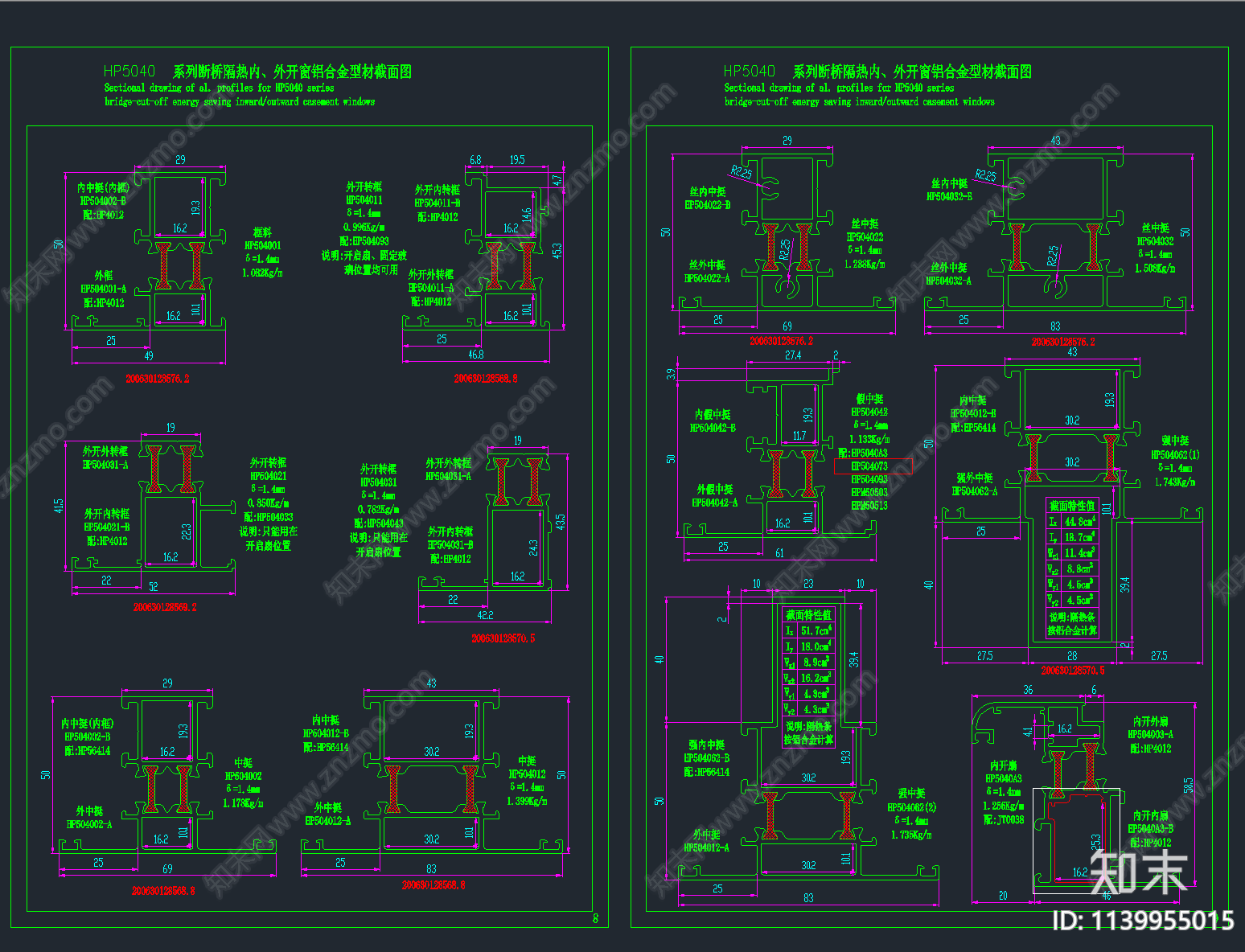The width and height of the screenshot is (1245, 952).
Task: Click the HP504062-A profile label
Action: [x=975, y=491]
